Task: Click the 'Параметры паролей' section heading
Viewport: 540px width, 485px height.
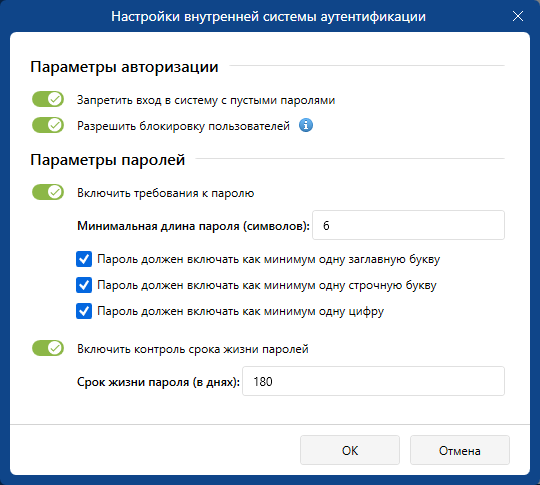Action: (x=108, y=160)
